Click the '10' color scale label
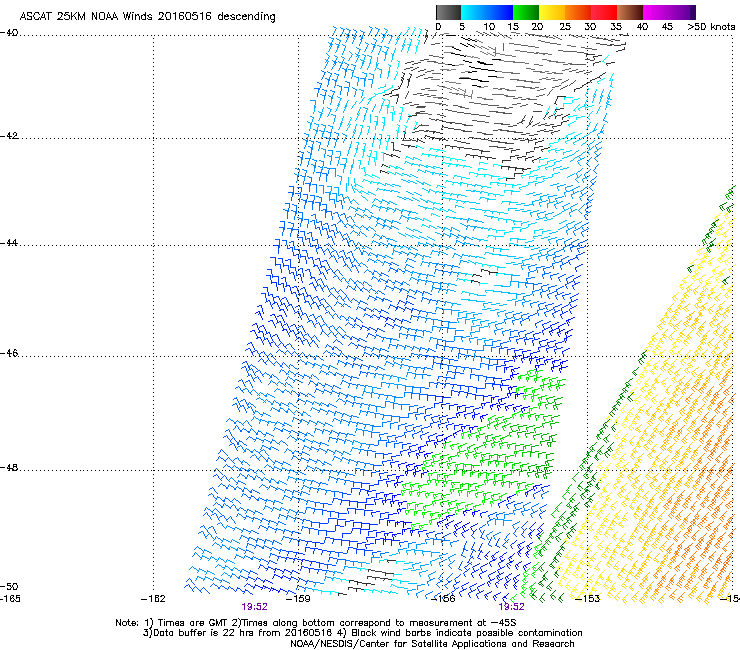Viewport: 740px width, 650px height. point(489,26)
